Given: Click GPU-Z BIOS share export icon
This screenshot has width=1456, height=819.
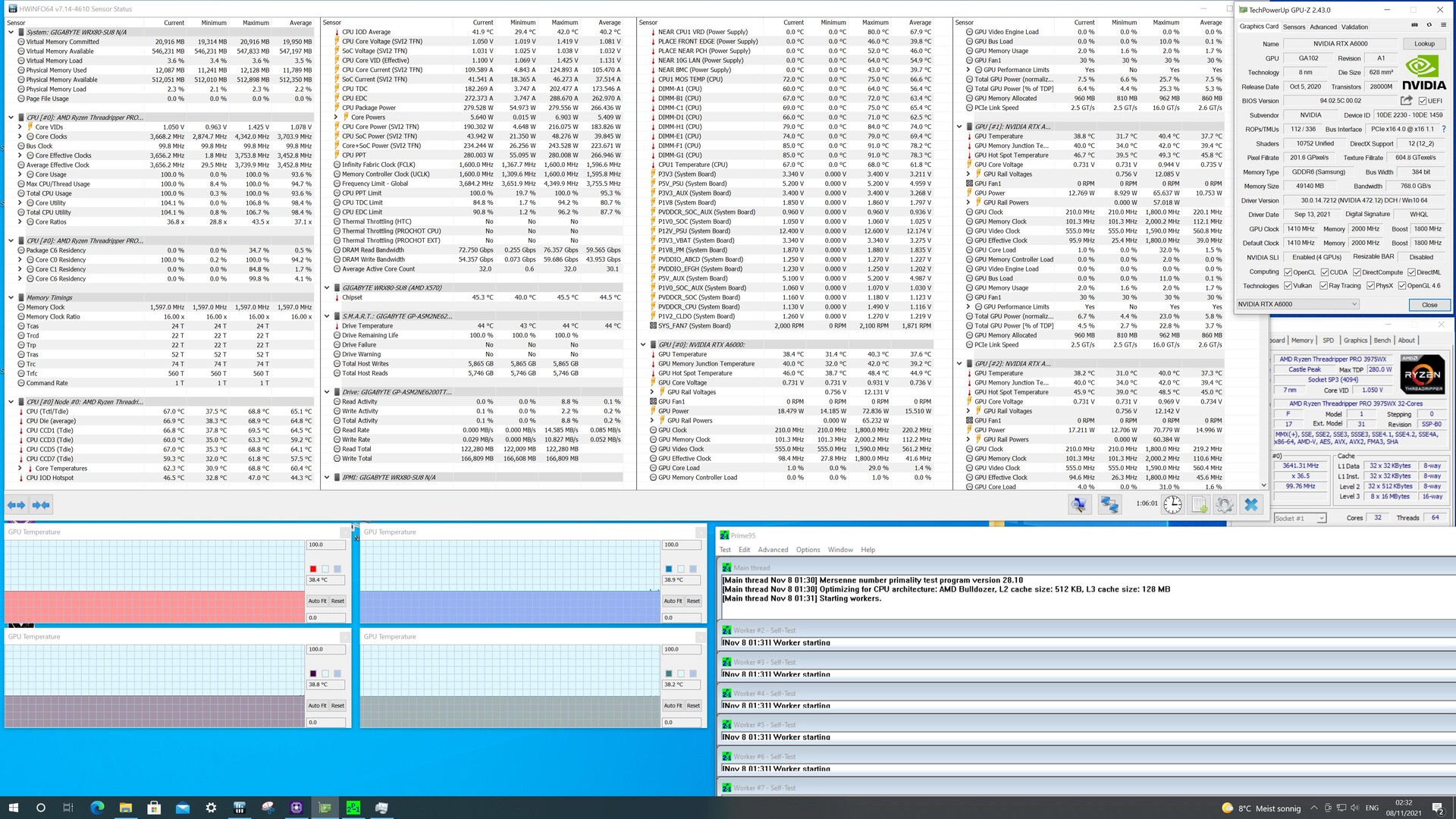Looking at the screenshot, I should coord(1406,101).
